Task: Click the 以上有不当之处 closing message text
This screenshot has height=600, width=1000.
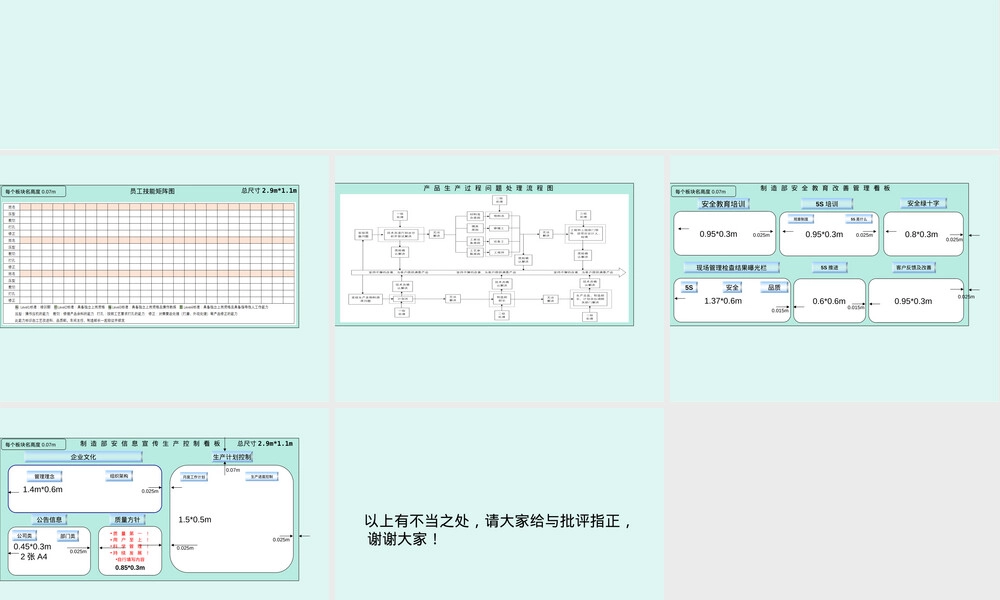Action: point(498,530)
